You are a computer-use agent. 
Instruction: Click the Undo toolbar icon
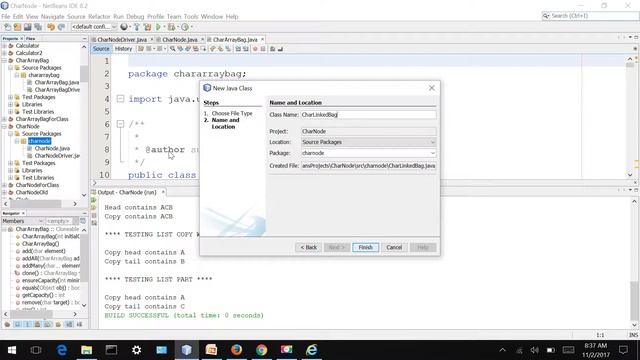pyautogui.click(x=51, y=27)
